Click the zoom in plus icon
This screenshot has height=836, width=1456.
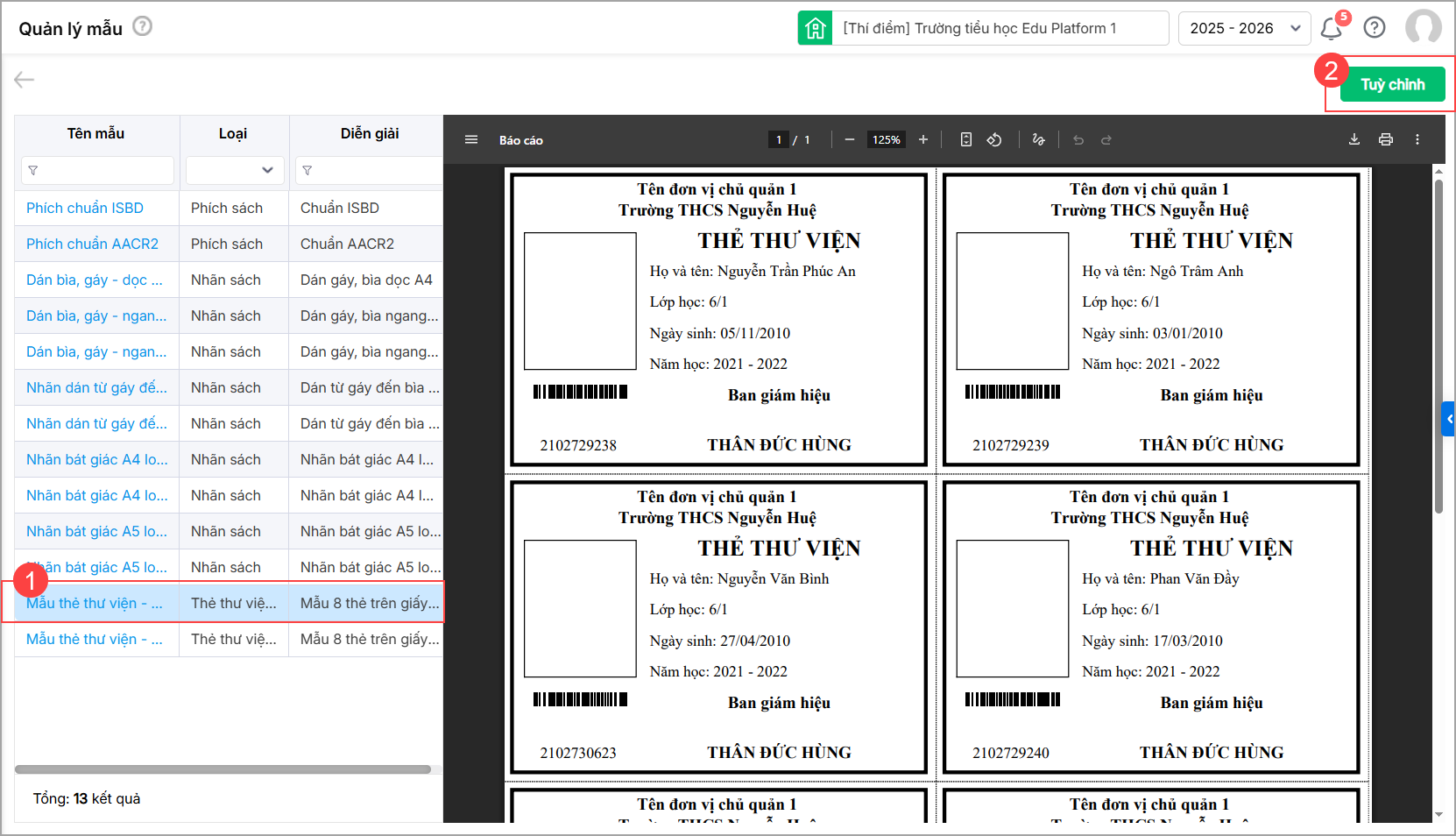[x=922, y=139]
